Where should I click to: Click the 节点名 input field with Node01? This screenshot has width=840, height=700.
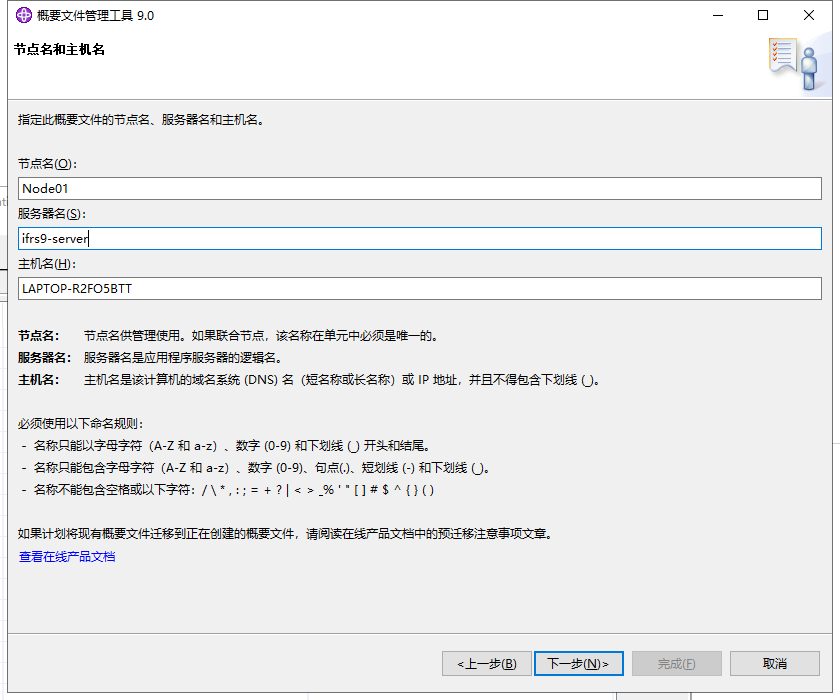point(419,189)
